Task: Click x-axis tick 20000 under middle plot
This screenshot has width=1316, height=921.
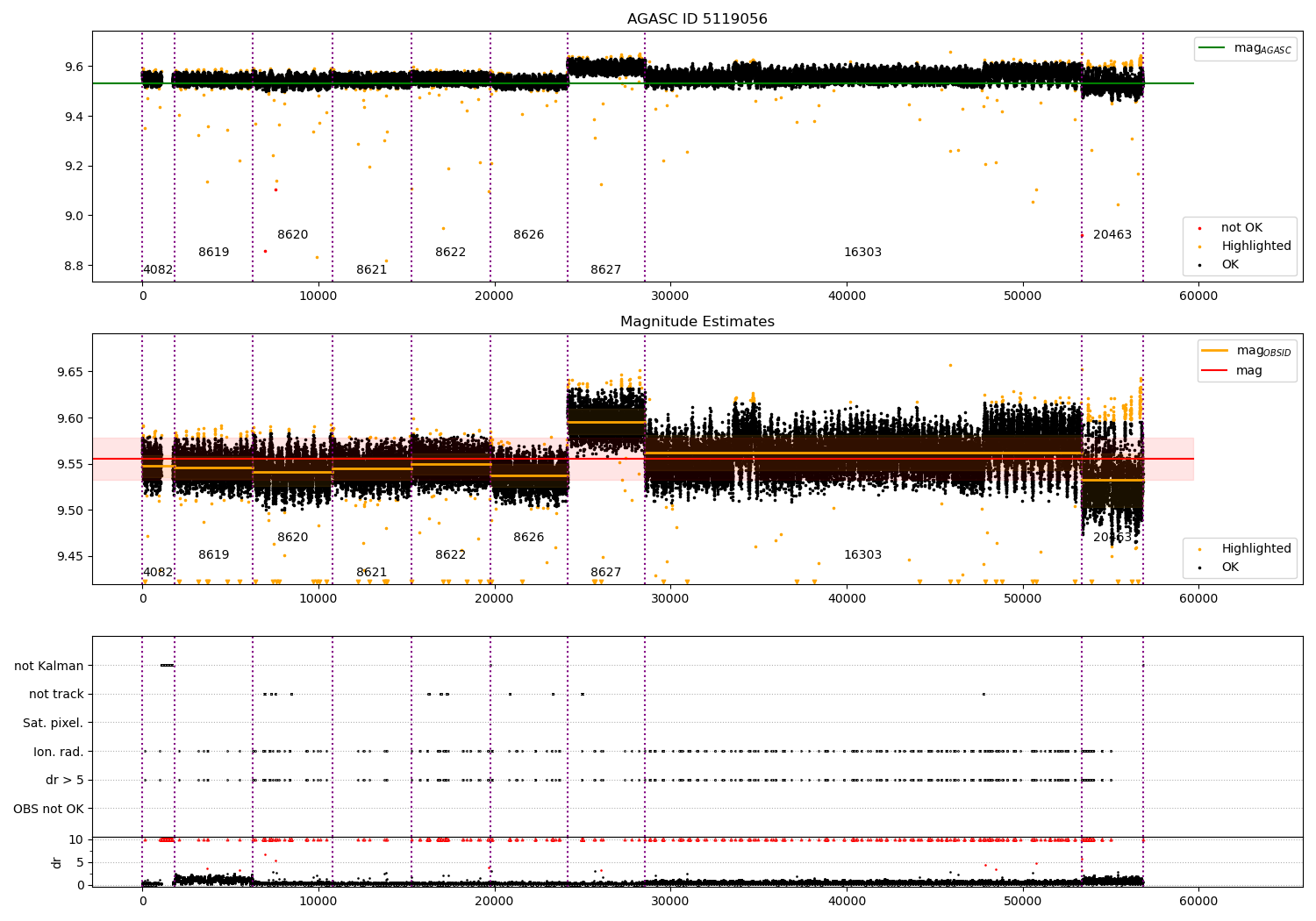Action: pos(494,599)
